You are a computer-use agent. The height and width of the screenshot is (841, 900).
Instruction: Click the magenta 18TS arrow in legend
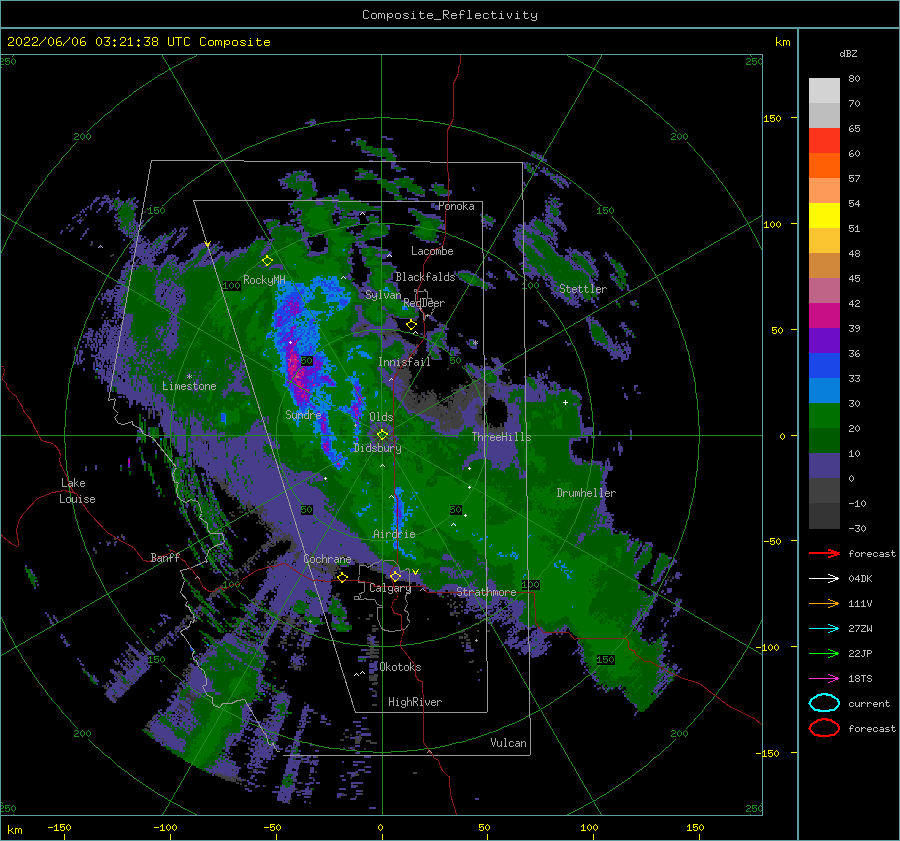click(x=825, y=679)
